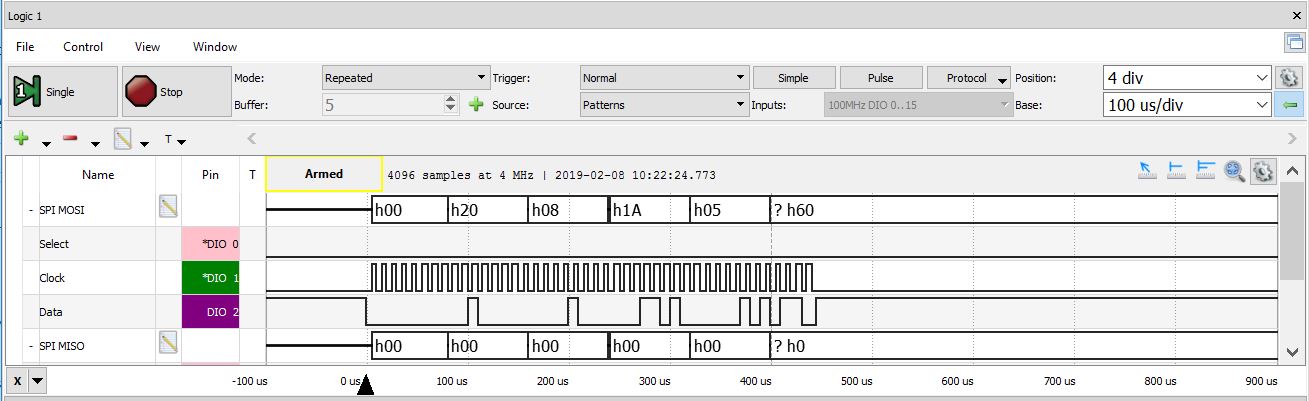Open the plot settings gear icon

pos(1262,172)
